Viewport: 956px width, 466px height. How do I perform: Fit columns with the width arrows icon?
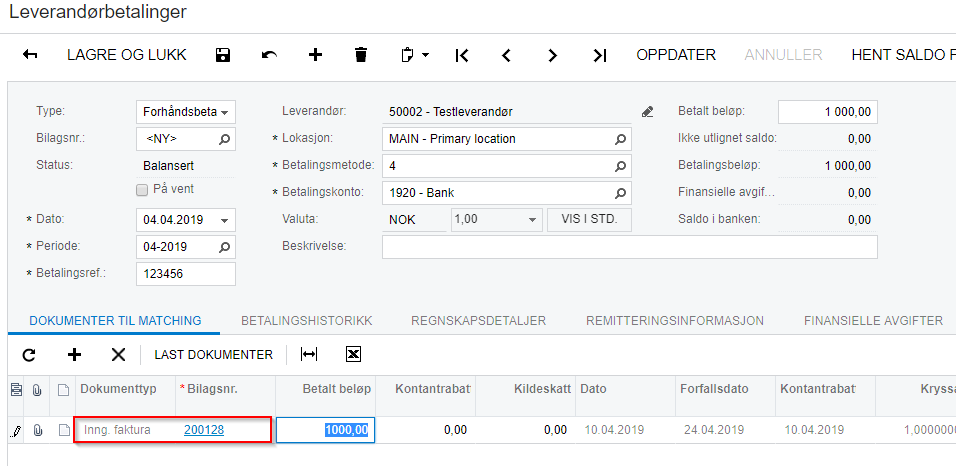[309, 354]
